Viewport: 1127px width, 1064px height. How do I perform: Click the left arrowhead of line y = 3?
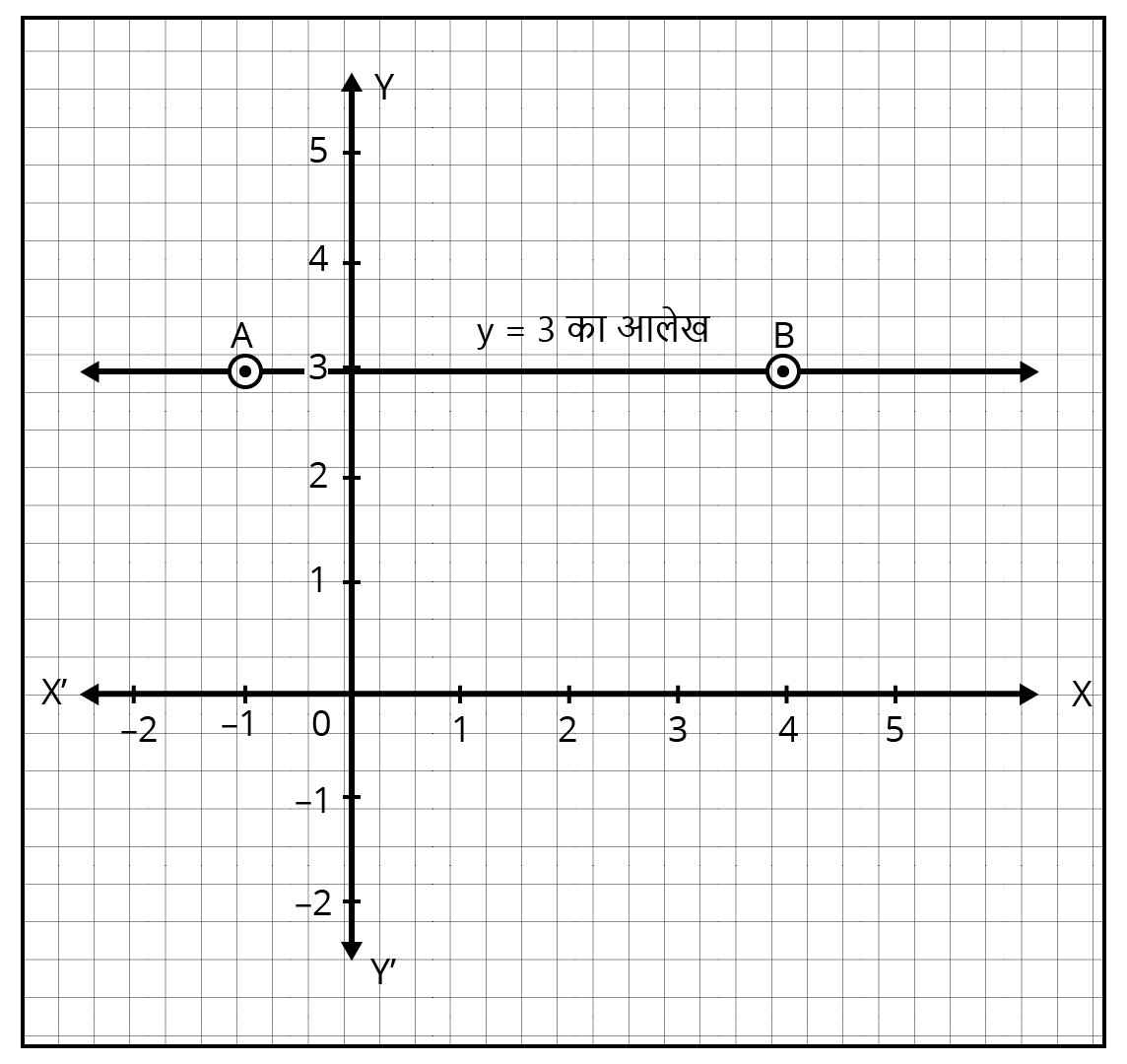89,372
